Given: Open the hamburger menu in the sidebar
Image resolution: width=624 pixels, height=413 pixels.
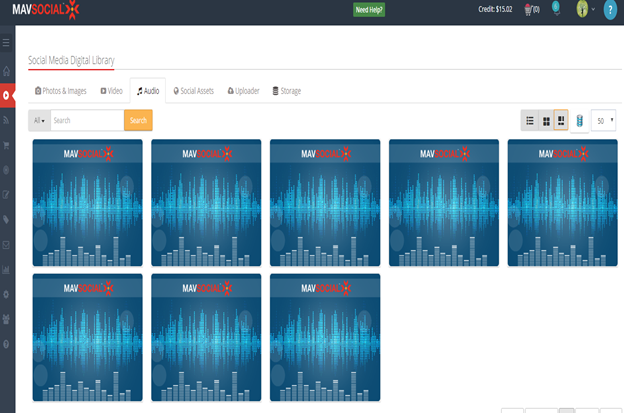Looking at the screenshot, I should tap(6, 43).
